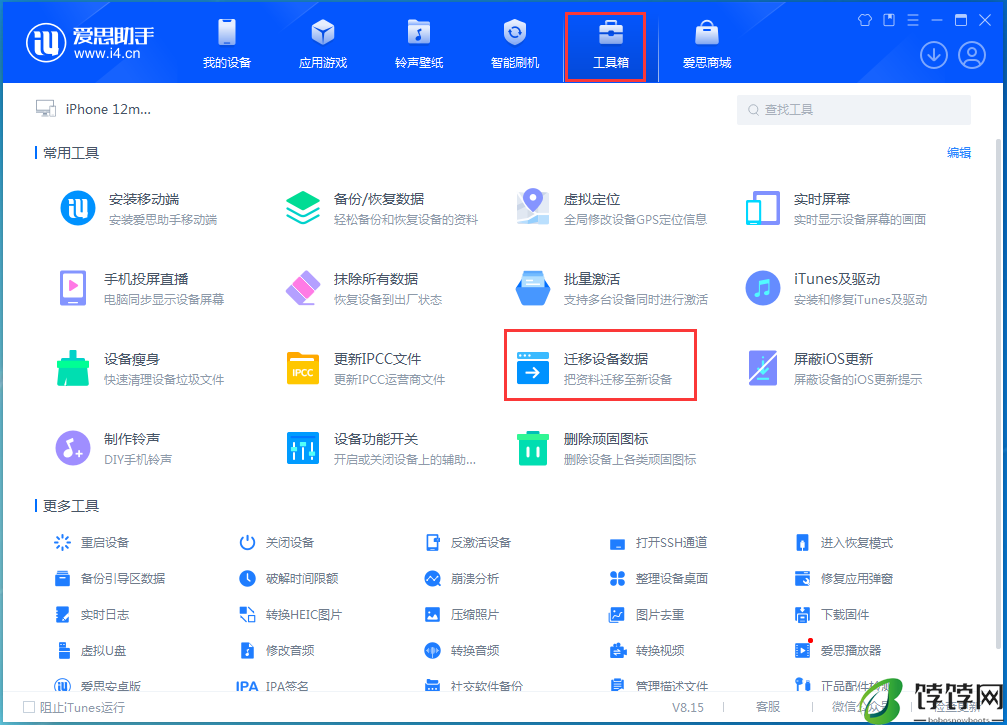Viewport: 1007px width, 725px height.
Task: Open 下载固件 tool
Action: [832, 615]
